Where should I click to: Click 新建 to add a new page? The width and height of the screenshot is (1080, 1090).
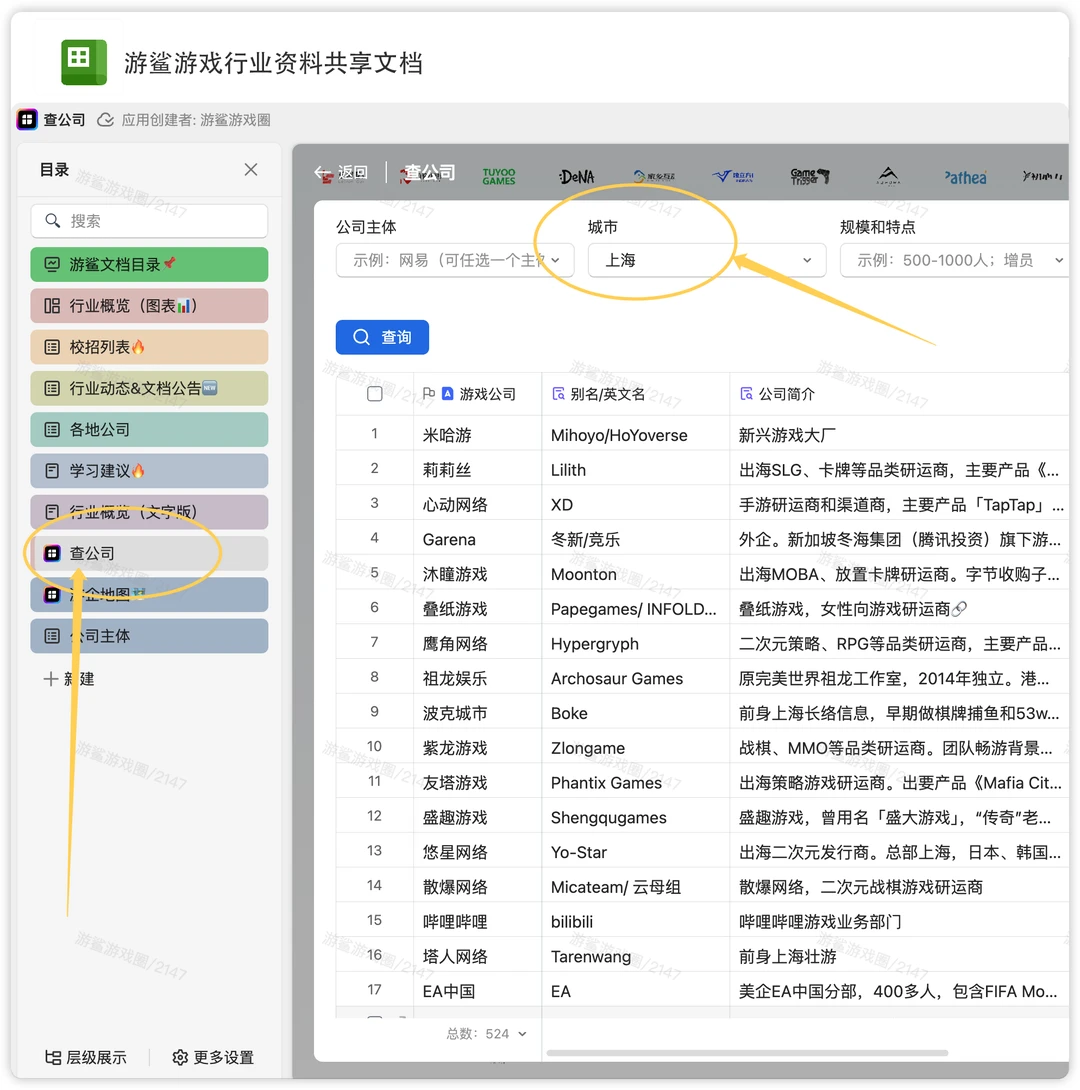(69, 679)
